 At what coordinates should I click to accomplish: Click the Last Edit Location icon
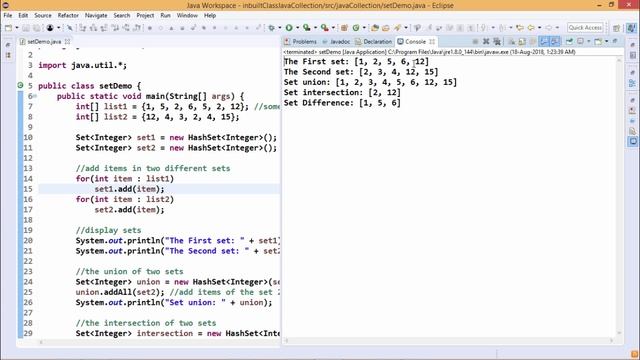(520, 28)
